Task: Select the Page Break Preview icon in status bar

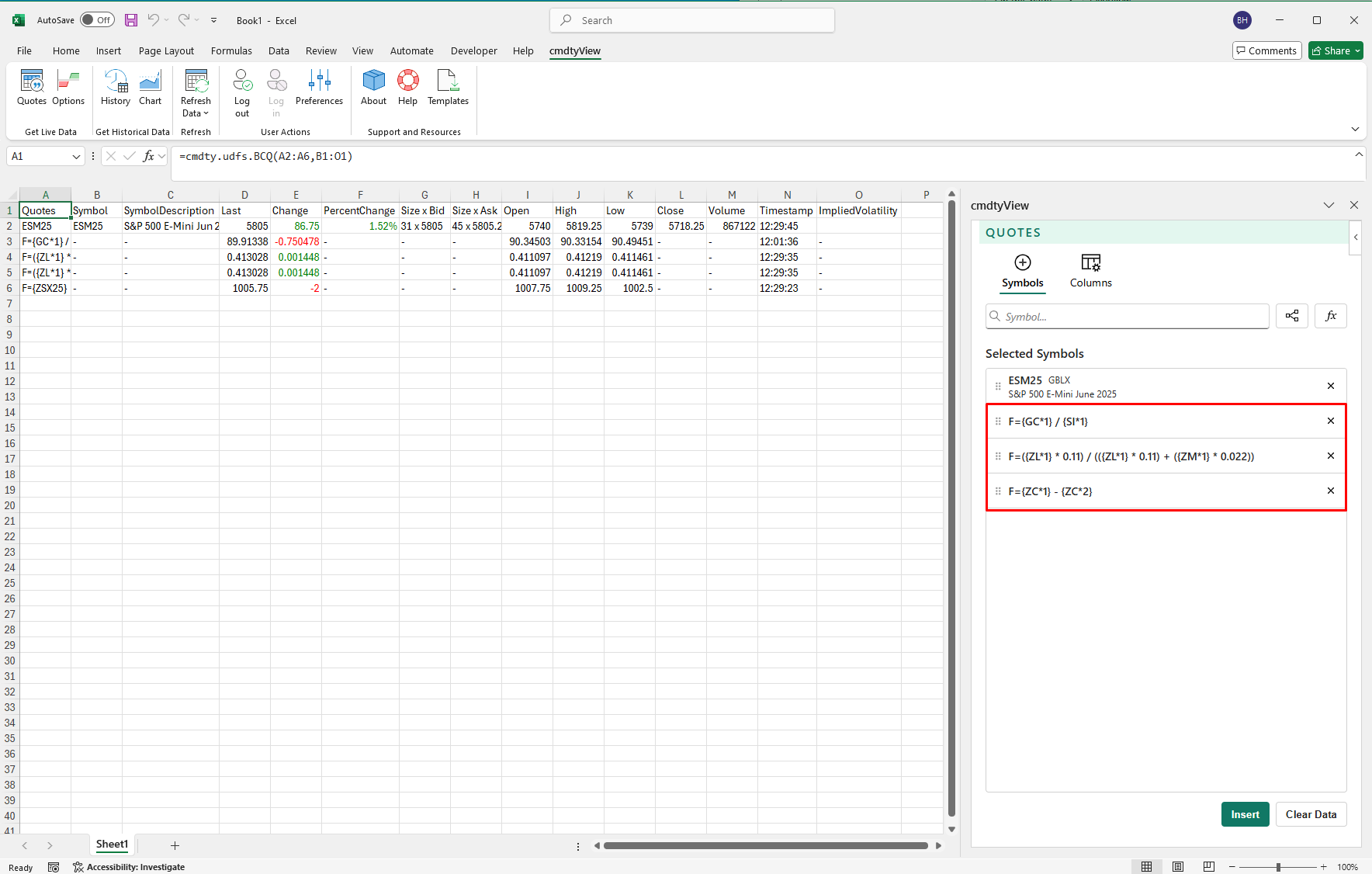Action: (1208, 867)
